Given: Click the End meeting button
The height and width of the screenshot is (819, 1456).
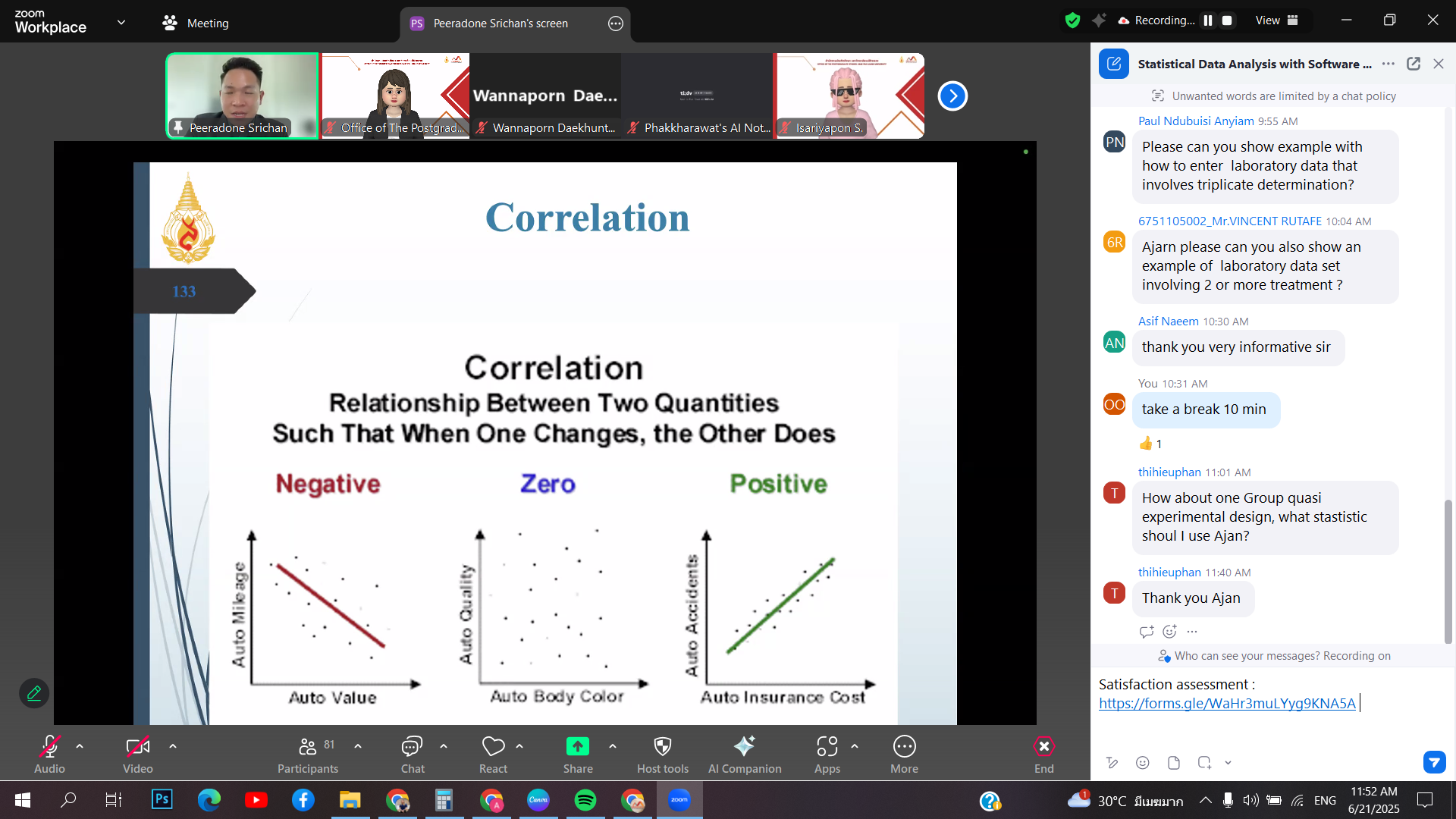Looking at the screenshot, I should pyautogui.click(x=1043, y=747).
